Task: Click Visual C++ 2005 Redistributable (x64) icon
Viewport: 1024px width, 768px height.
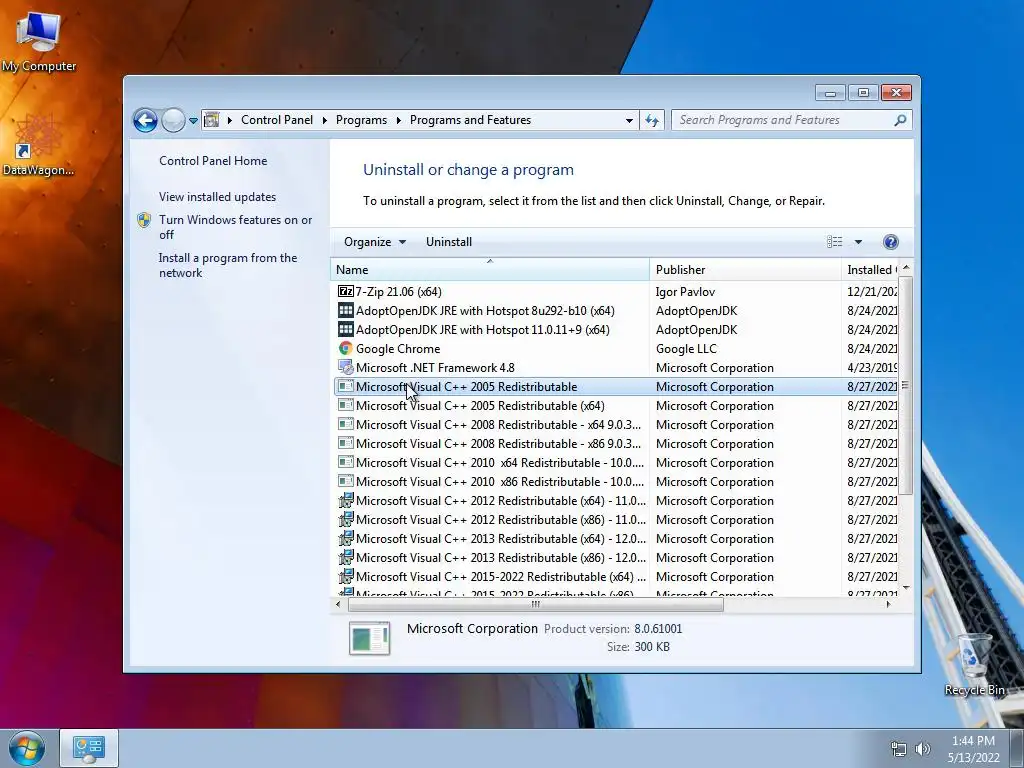Action: click(345, 405)
